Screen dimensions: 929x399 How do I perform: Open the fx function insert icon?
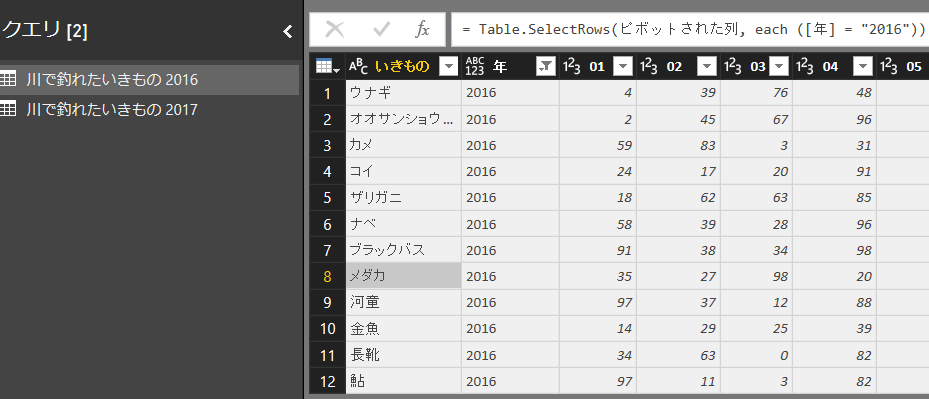coord(422,29)
